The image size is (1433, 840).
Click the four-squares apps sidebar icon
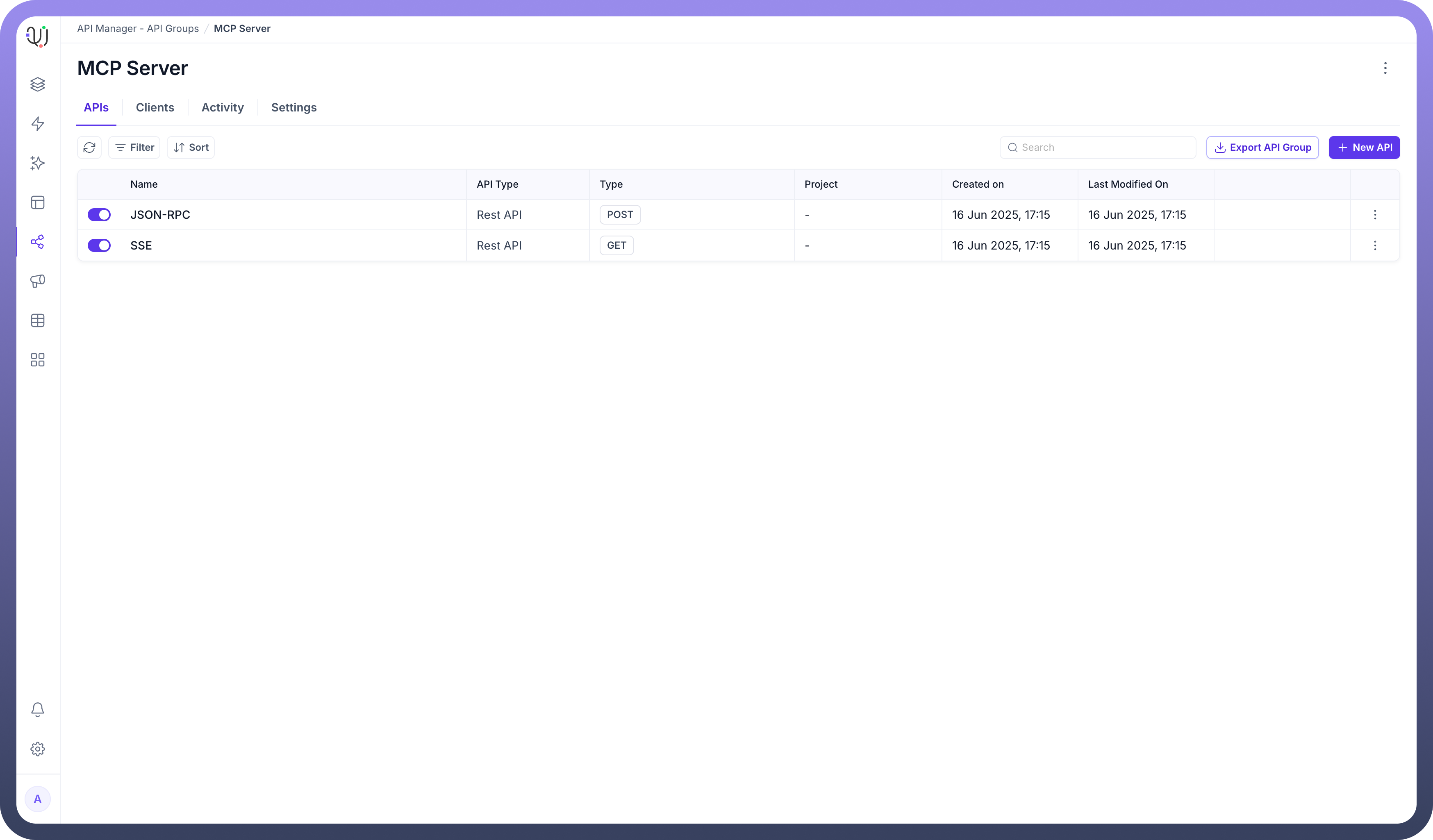38,360
